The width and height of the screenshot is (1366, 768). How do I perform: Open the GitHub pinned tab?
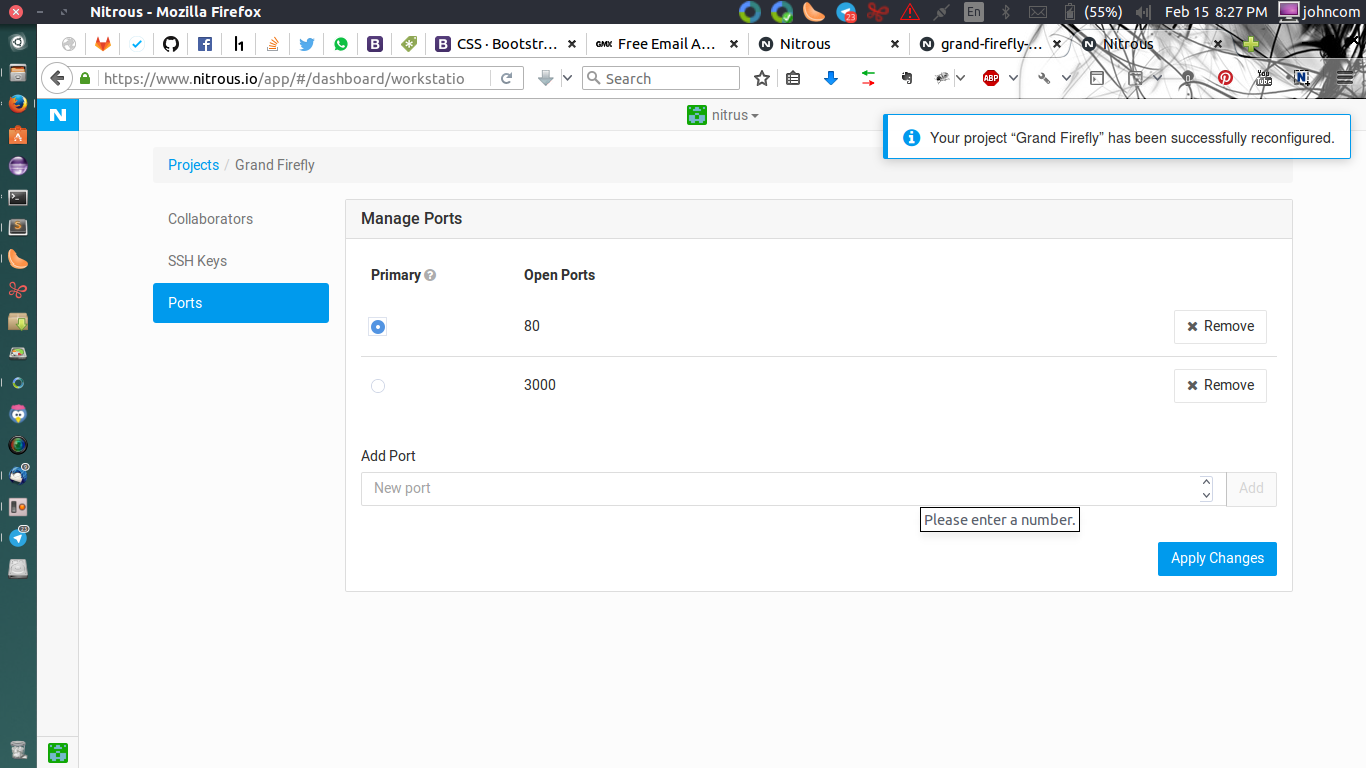pos(171,44)
